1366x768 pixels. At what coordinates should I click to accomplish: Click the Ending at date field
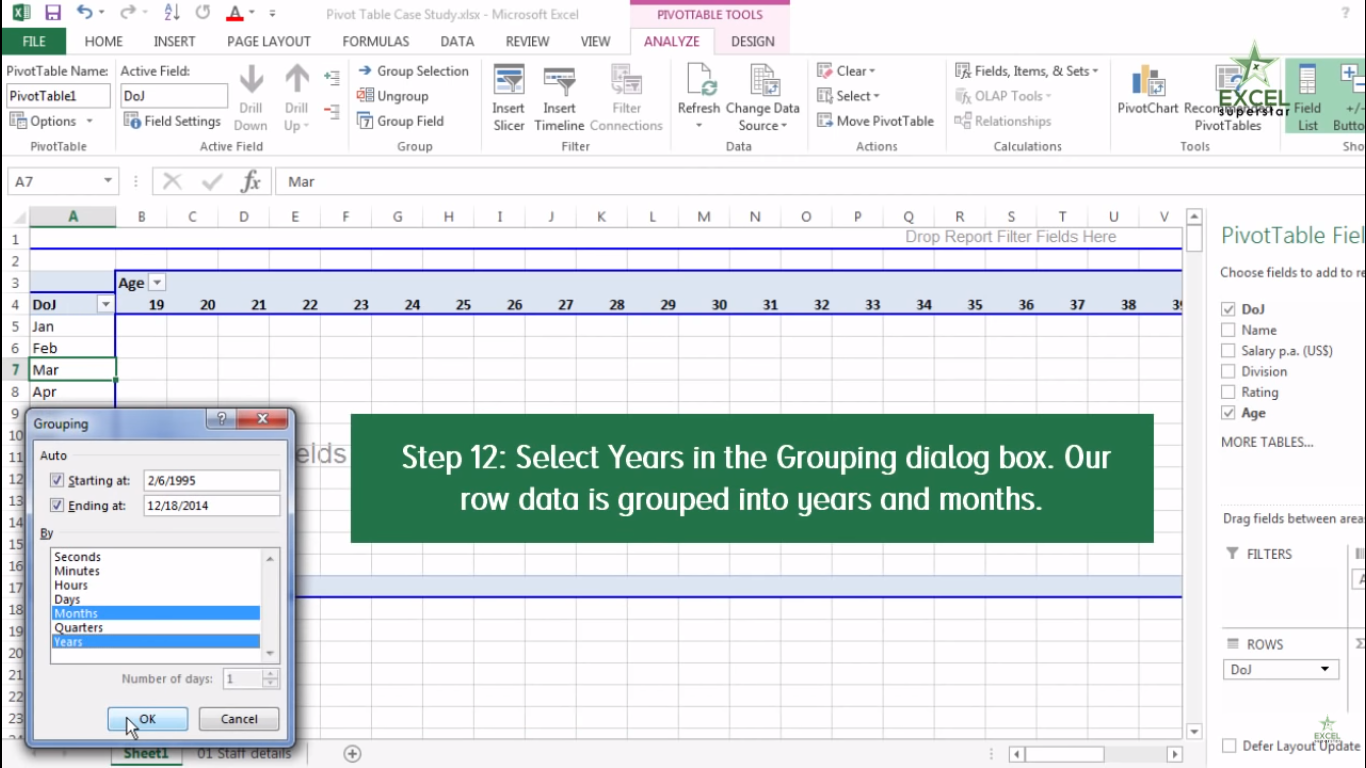[211, 505]
